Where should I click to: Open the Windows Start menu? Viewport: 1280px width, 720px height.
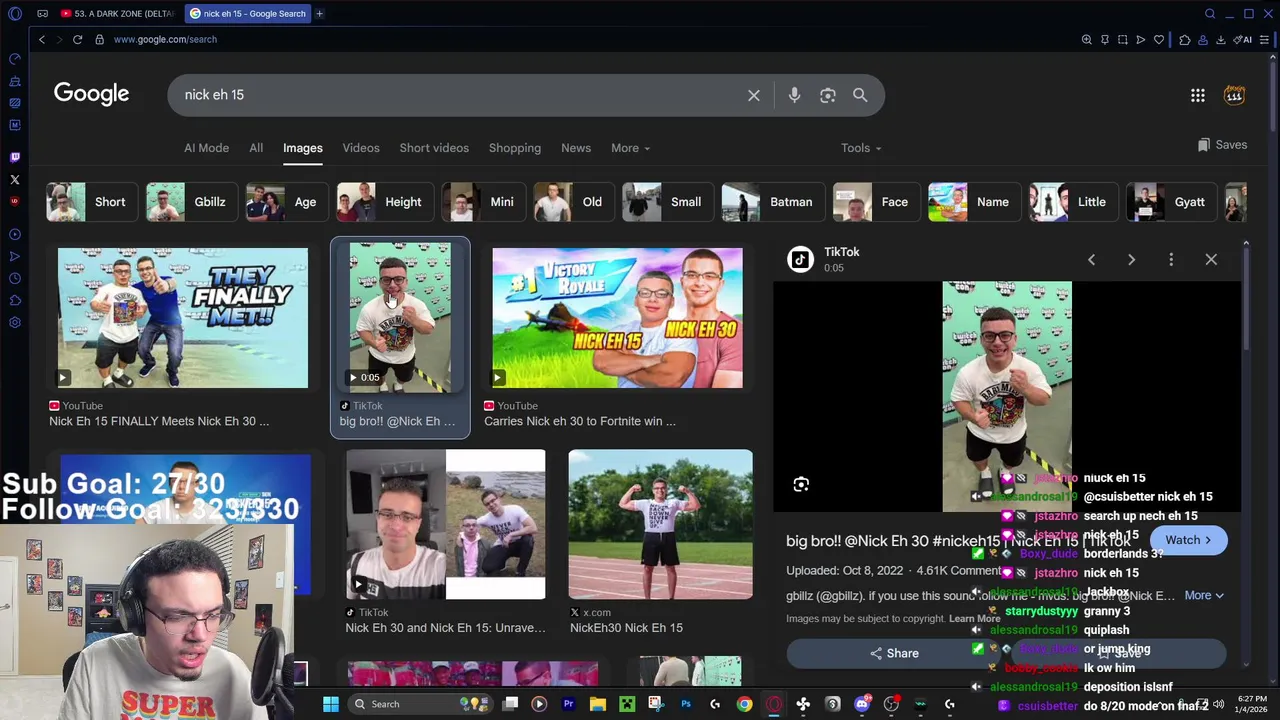[330, 704]
